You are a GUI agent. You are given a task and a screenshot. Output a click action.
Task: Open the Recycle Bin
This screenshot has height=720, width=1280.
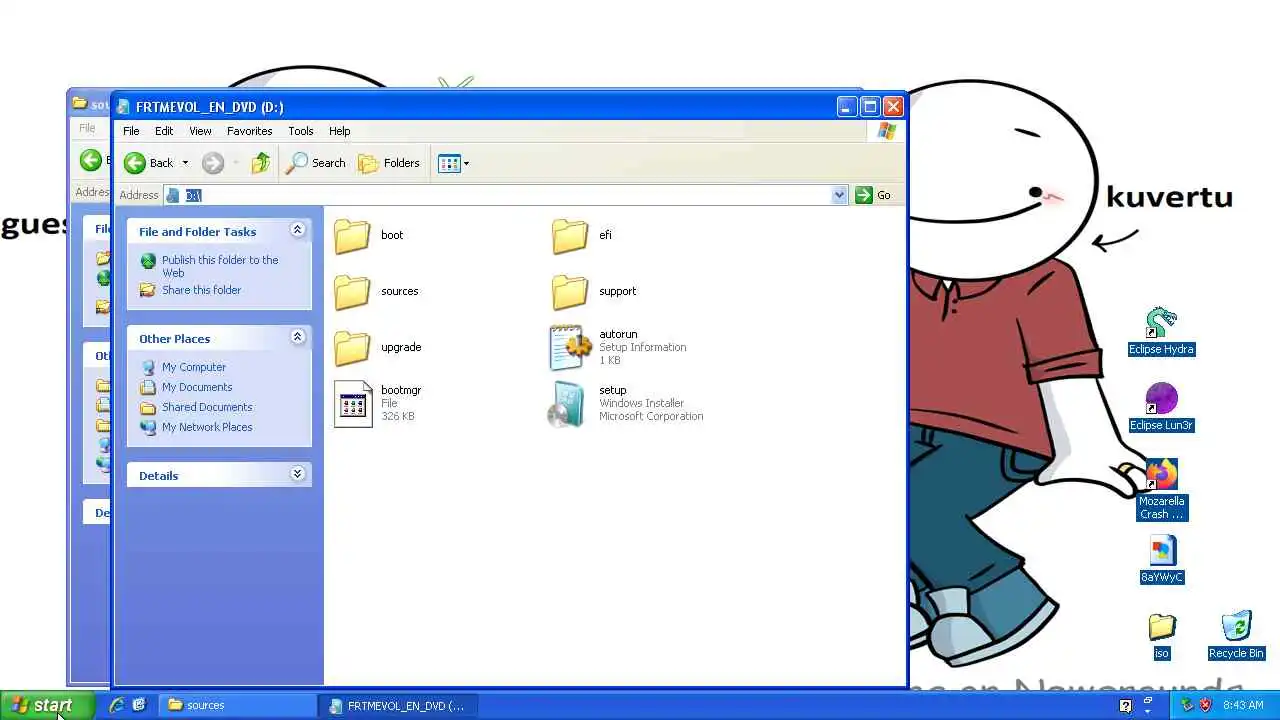(1236, 636)
